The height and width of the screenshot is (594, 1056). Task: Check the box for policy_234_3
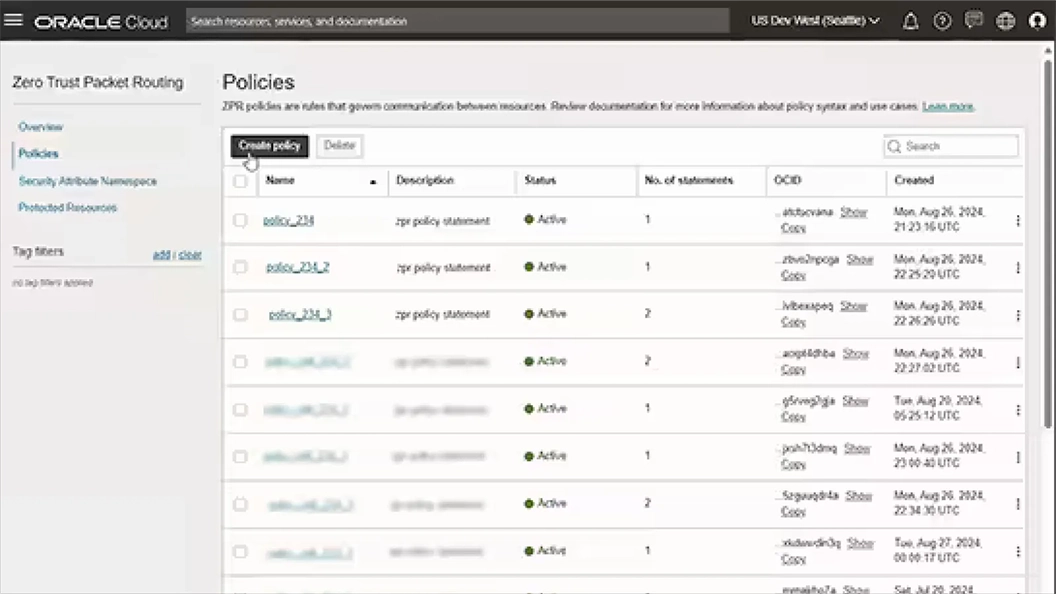click(240, 315)
